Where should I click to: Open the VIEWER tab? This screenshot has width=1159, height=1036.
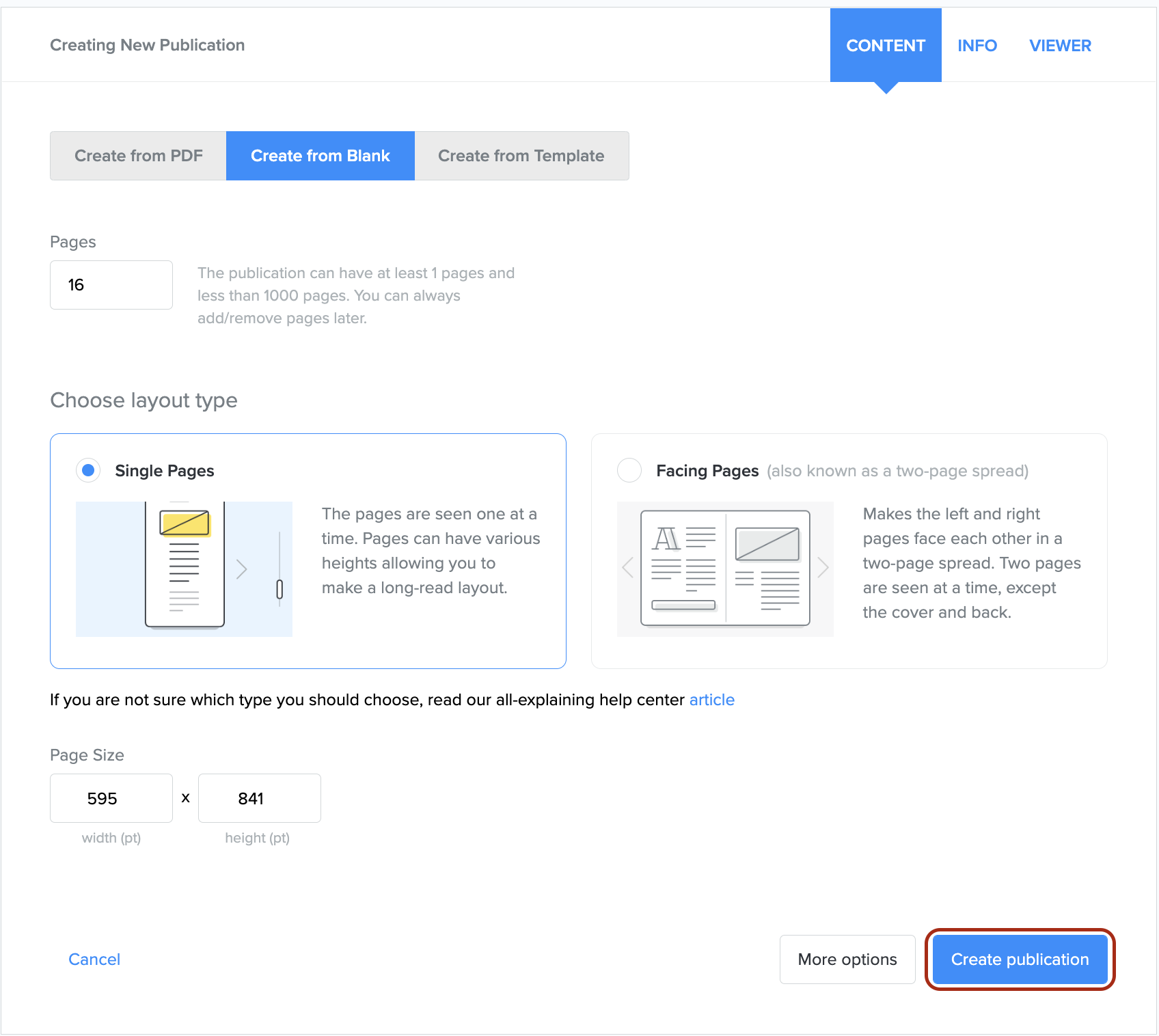(1060, 46)
